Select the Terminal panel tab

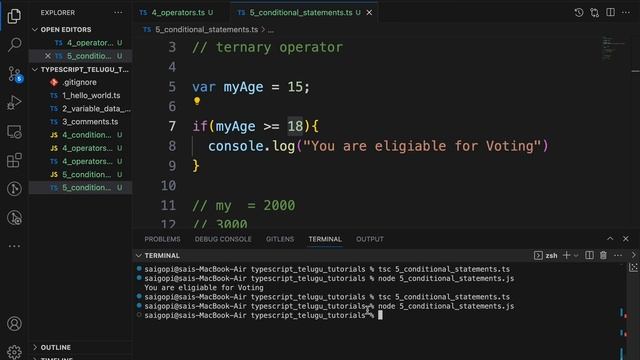coord(325,239)
